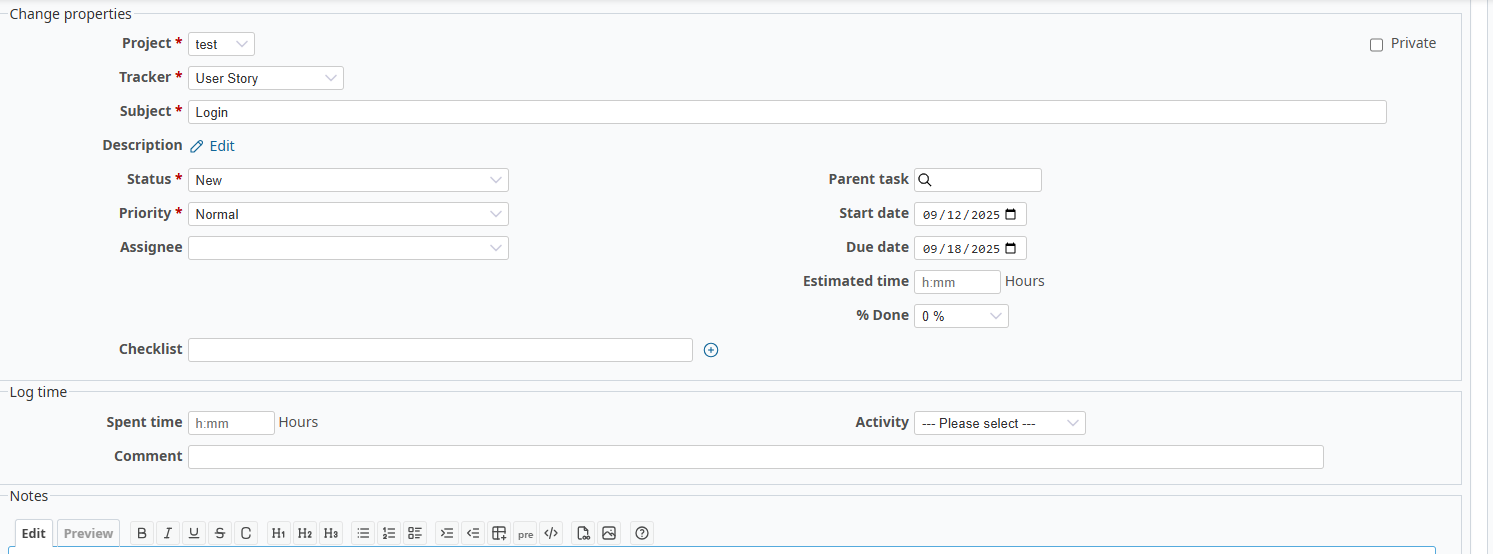Insert a table in the notes
The width and height of the screenshot is (1493, 554).
pyautogui.click(x=500, y=533)
